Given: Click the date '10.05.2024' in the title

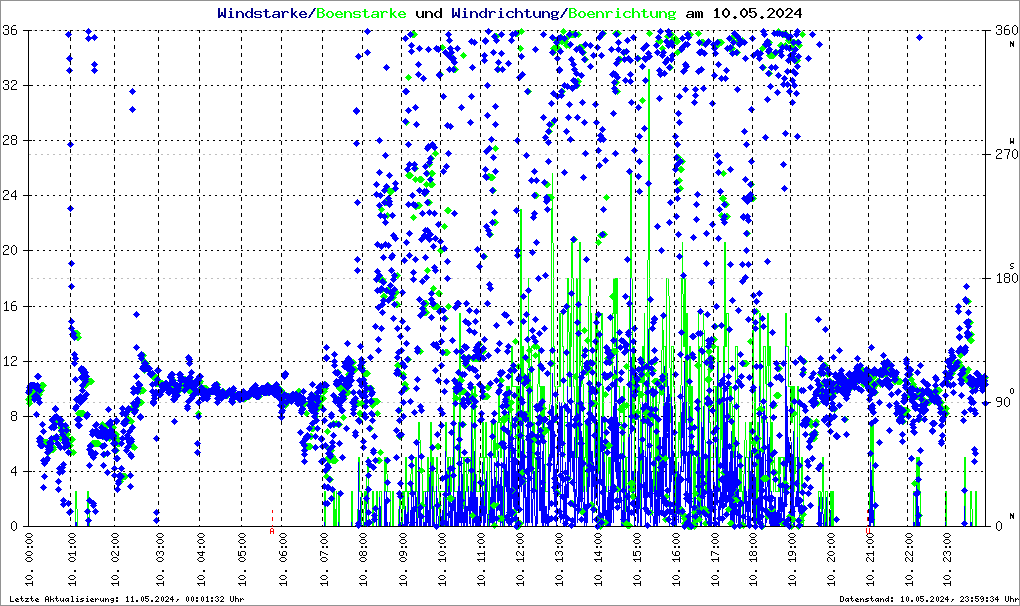Looking at the screenshot, I should 757,13.
